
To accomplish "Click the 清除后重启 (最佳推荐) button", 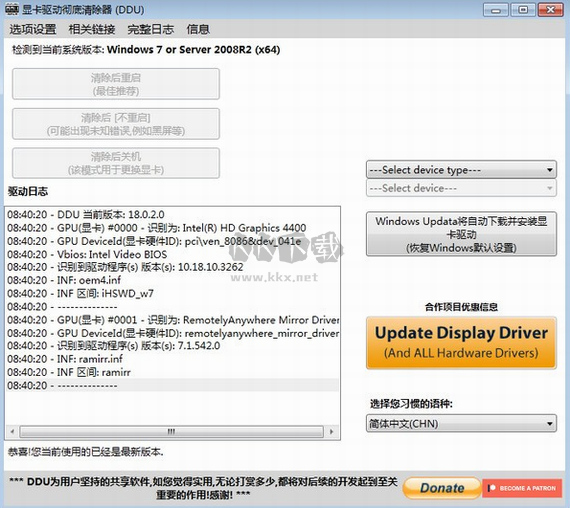I will point(116,84).
